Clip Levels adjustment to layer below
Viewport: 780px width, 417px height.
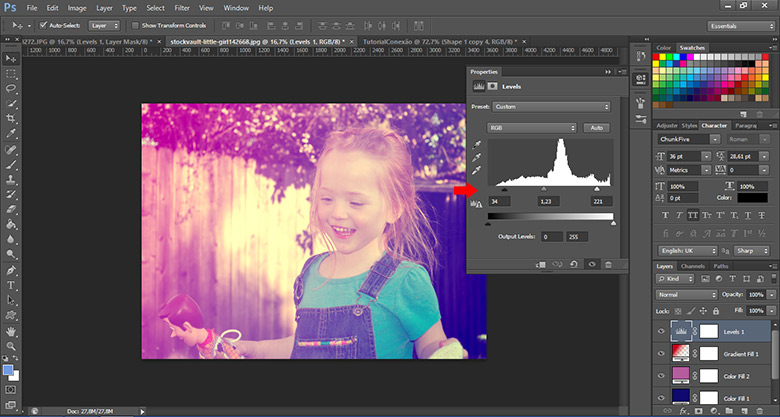click(x=540, y=264)
